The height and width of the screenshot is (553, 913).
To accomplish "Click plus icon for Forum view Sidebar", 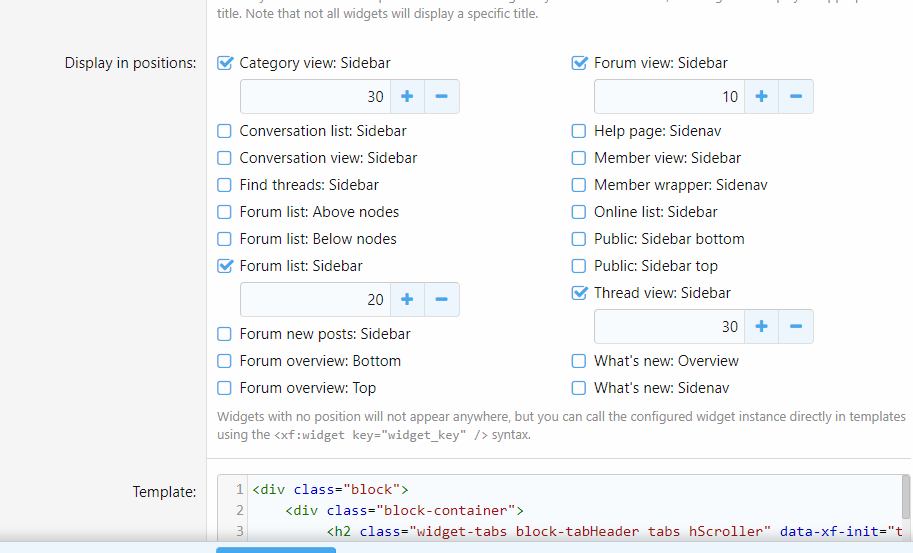I will [761, 97].
